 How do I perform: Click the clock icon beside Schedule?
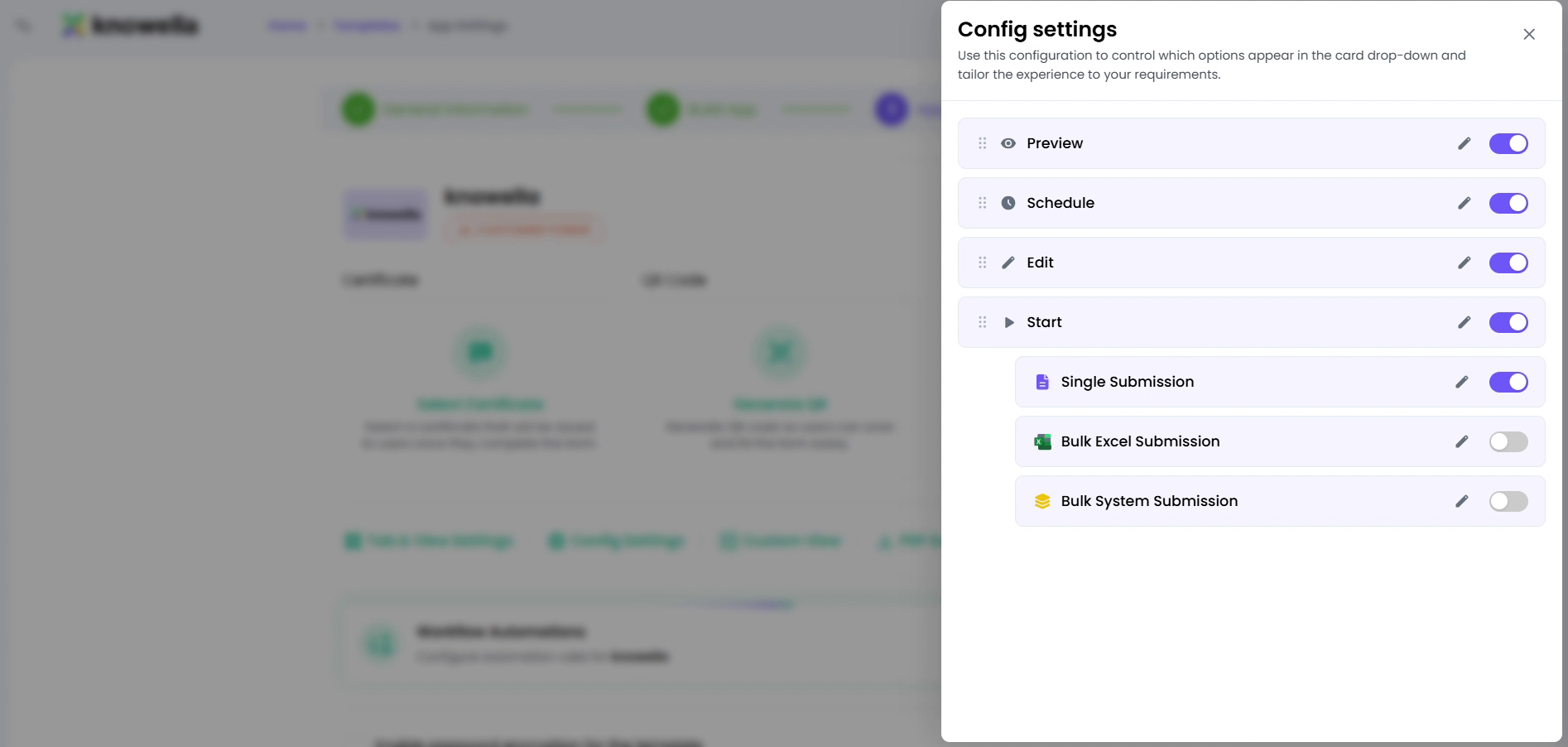click(x=1008, y=203)
